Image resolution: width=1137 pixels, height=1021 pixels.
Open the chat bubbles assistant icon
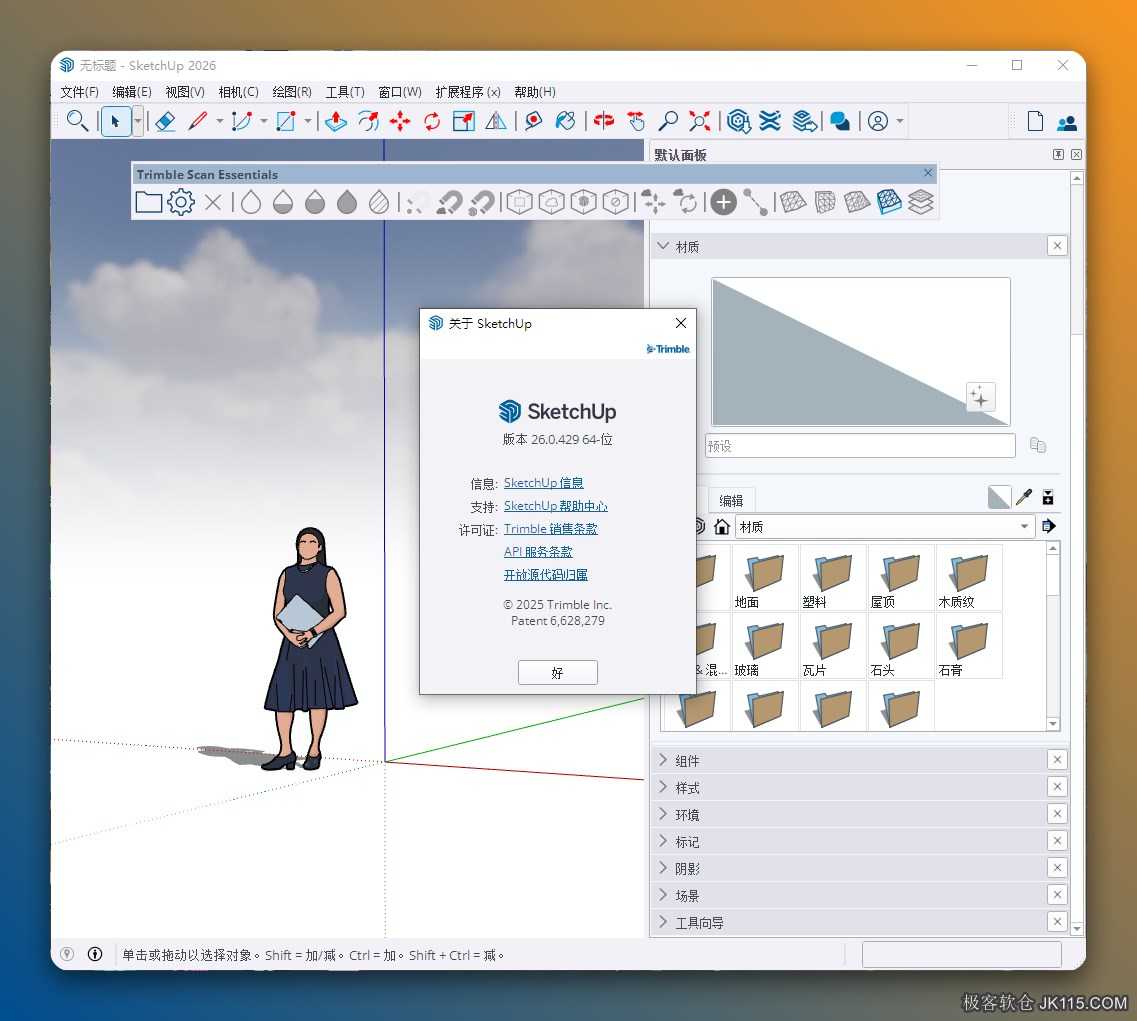click(x=840, y=121)
